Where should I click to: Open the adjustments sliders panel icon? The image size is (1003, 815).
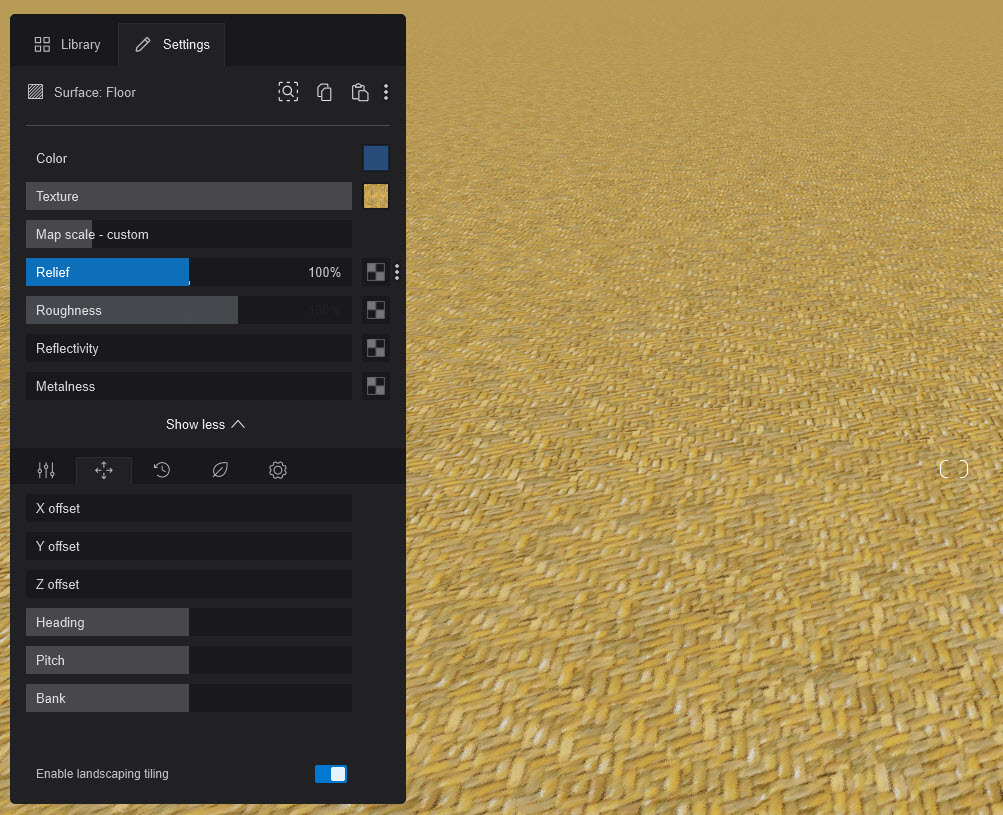[46, 469]
